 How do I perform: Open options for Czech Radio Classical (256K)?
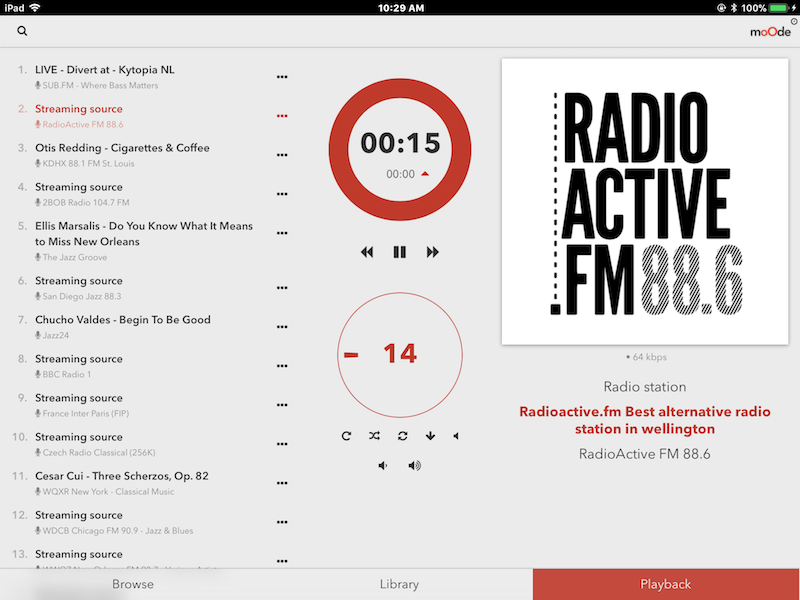click(x=282, y=444)
